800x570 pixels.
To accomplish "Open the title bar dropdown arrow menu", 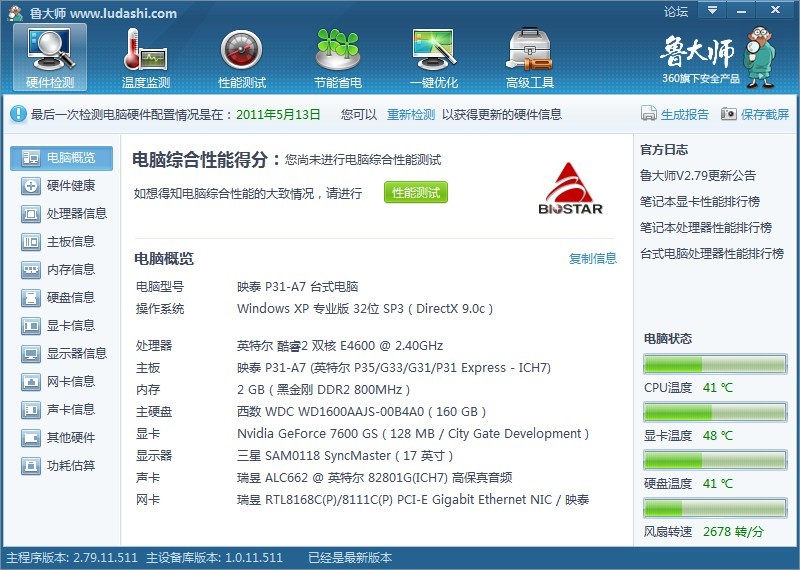I will click(x=712, y=10).
